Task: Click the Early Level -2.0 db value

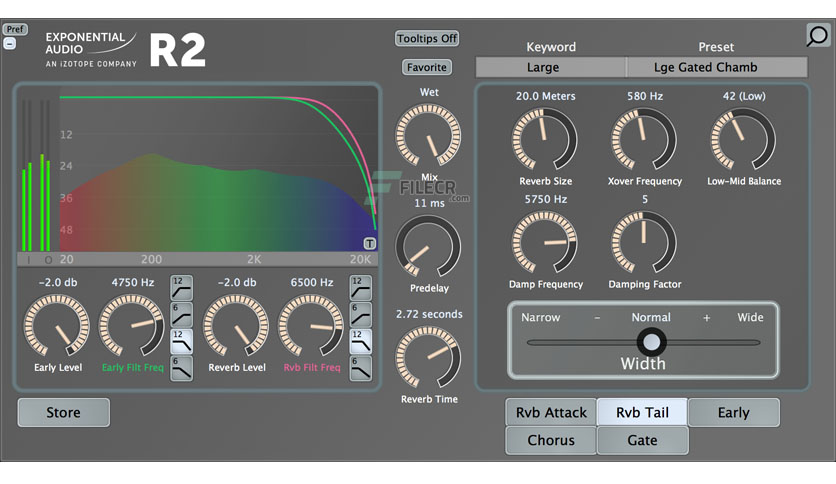Action: 58,282
